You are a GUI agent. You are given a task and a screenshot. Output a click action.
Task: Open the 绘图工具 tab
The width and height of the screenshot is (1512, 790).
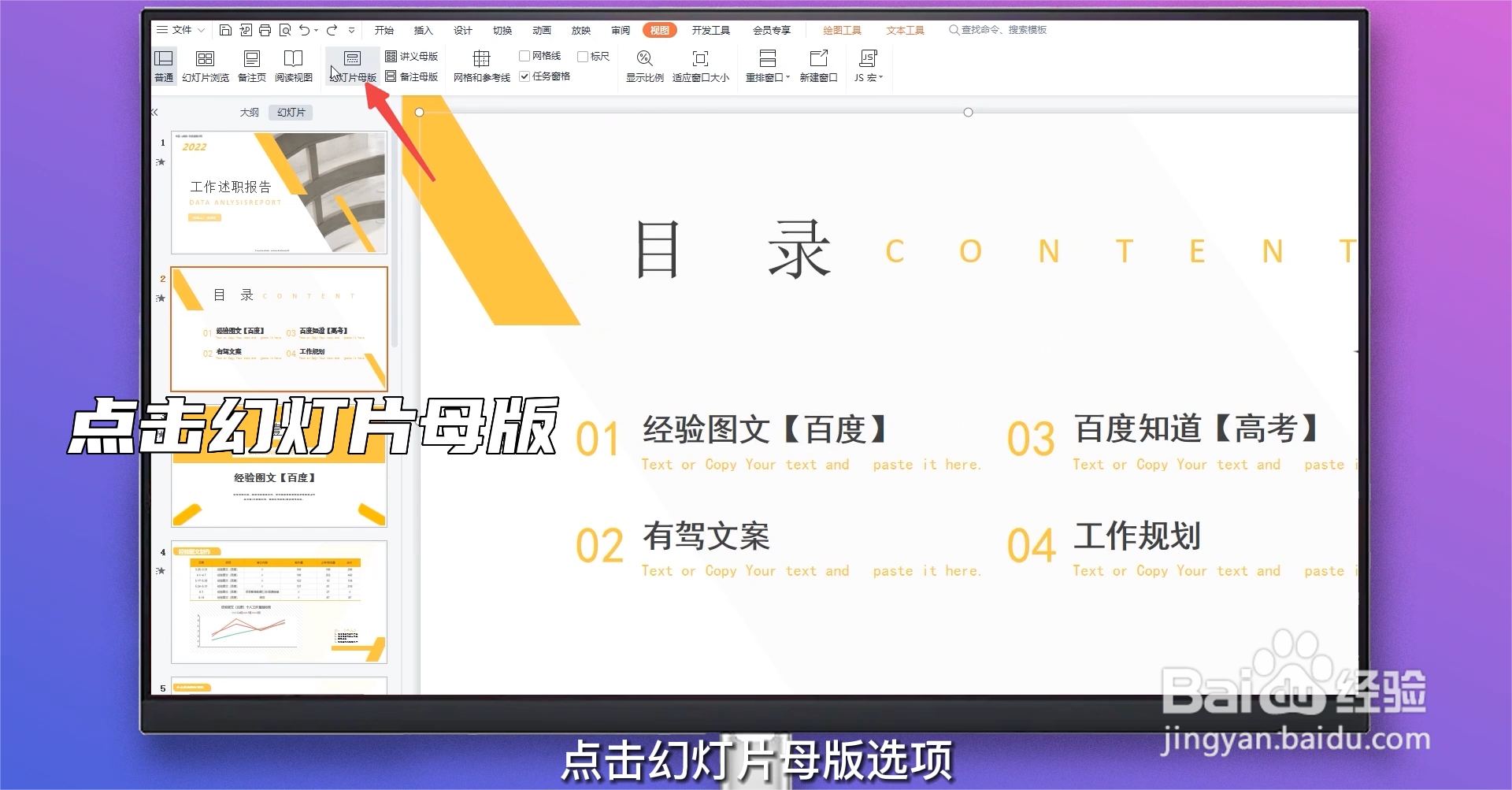(x=842, y=30)
